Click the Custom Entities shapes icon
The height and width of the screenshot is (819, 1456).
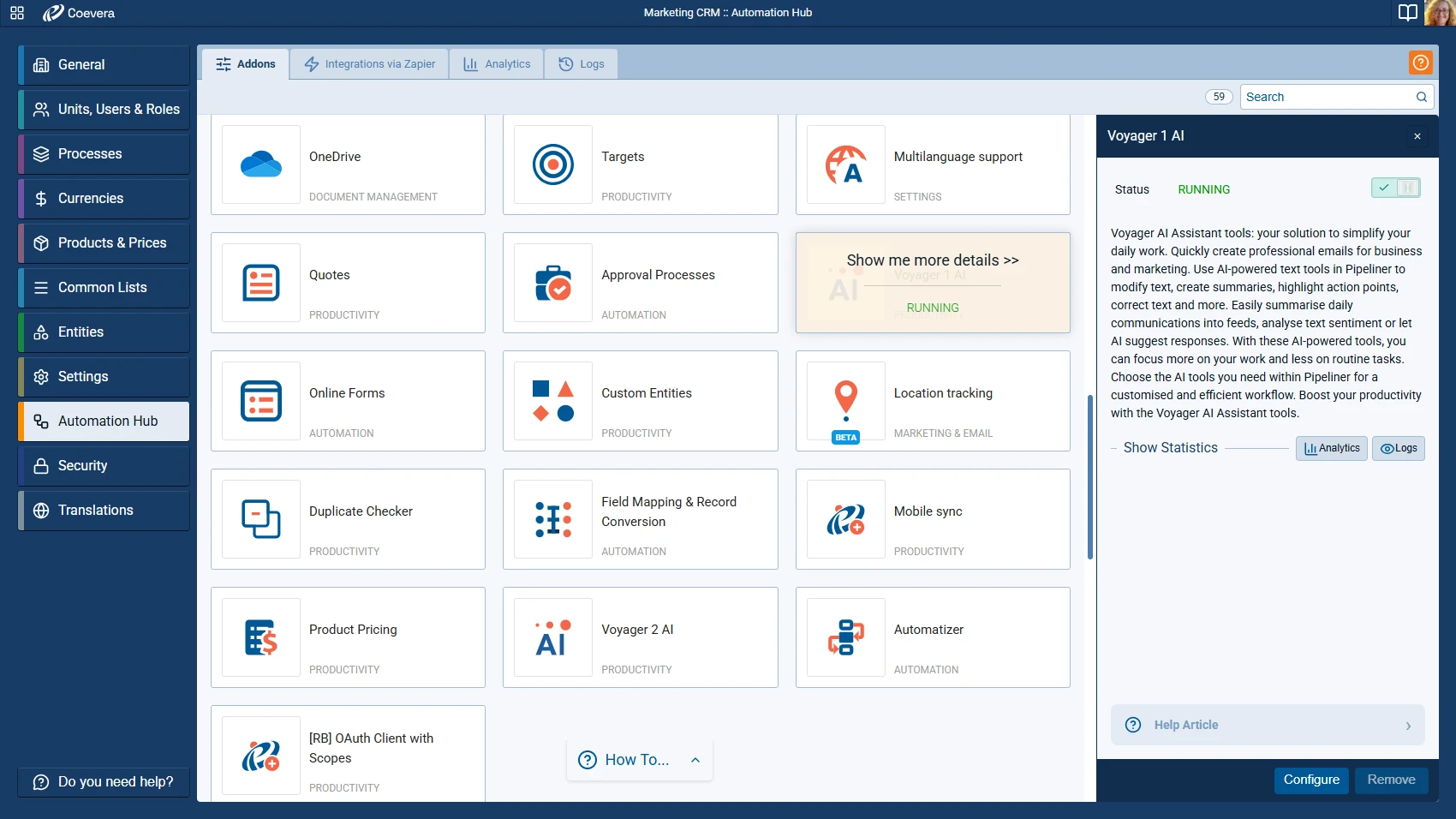pos(553,401)
